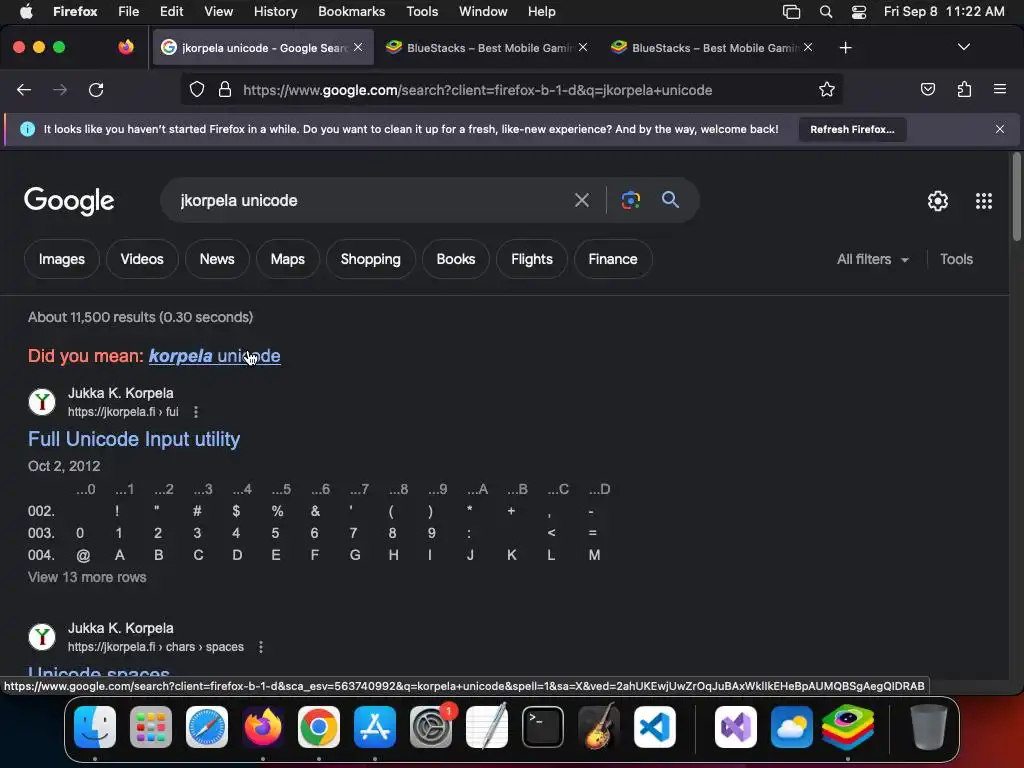Screen dimensions: 1024x768
Task: Reload the current page
Action: (x=96, y=90)
